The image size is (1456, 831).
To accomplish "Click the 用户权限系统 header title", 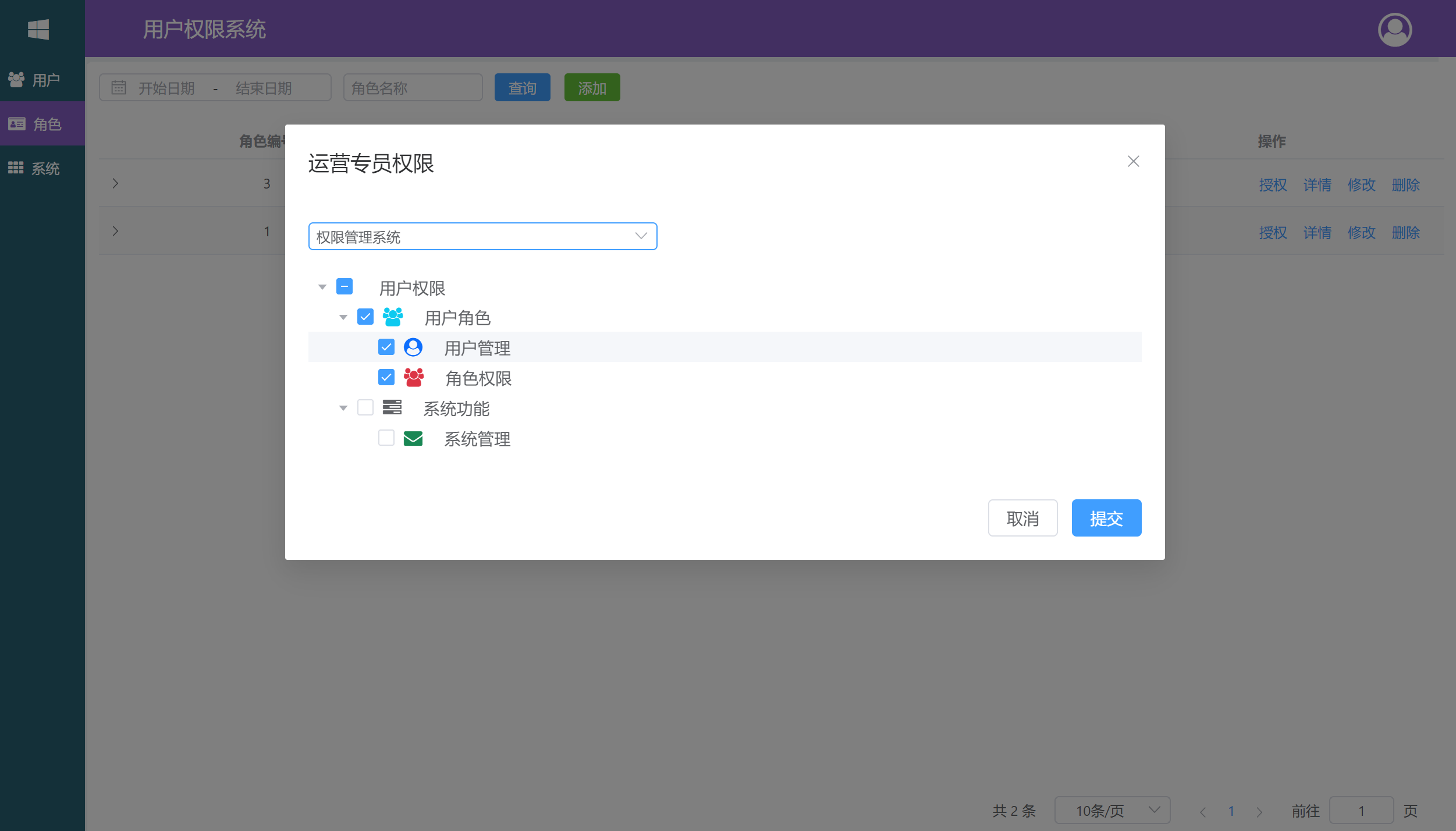I will (204, 29).
